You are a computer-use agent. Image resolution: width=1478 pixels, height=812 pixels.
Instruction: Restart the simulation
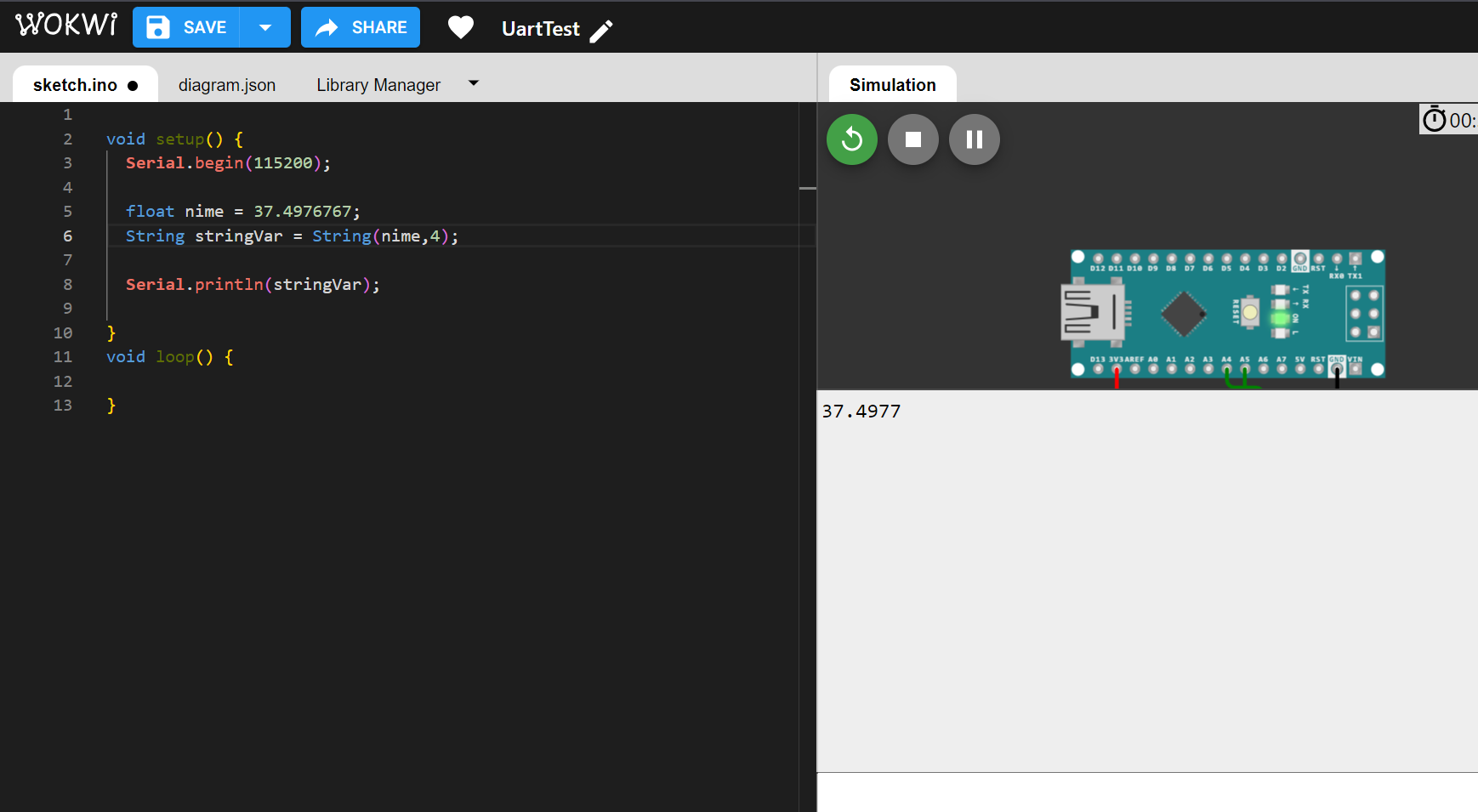tap(852, 139)
